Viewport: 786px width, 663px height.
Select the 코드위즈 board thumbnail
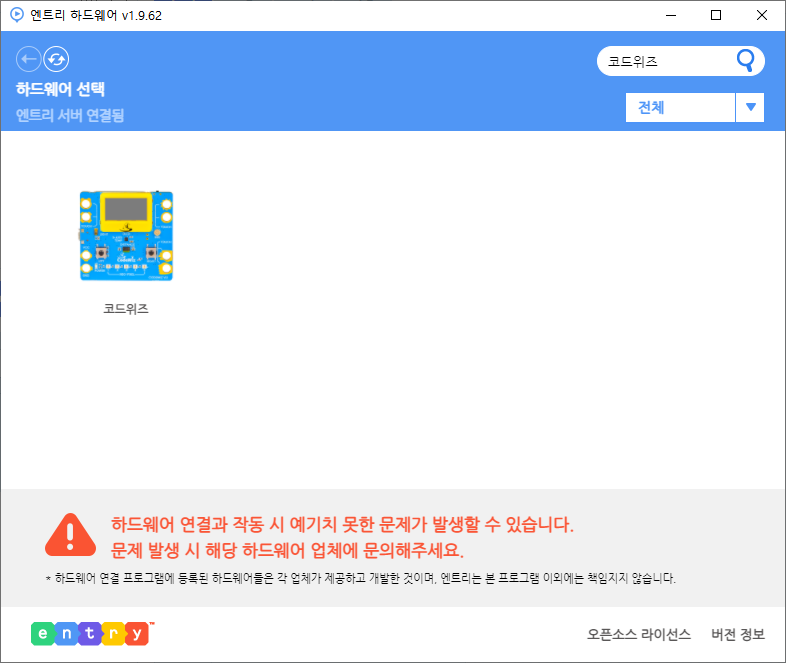pyautogui.click(x=126, y=236)
